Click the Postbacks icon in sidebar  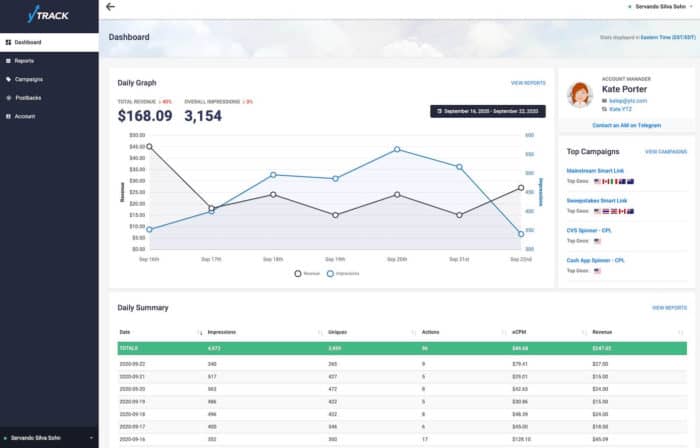[x=8, y=98]
